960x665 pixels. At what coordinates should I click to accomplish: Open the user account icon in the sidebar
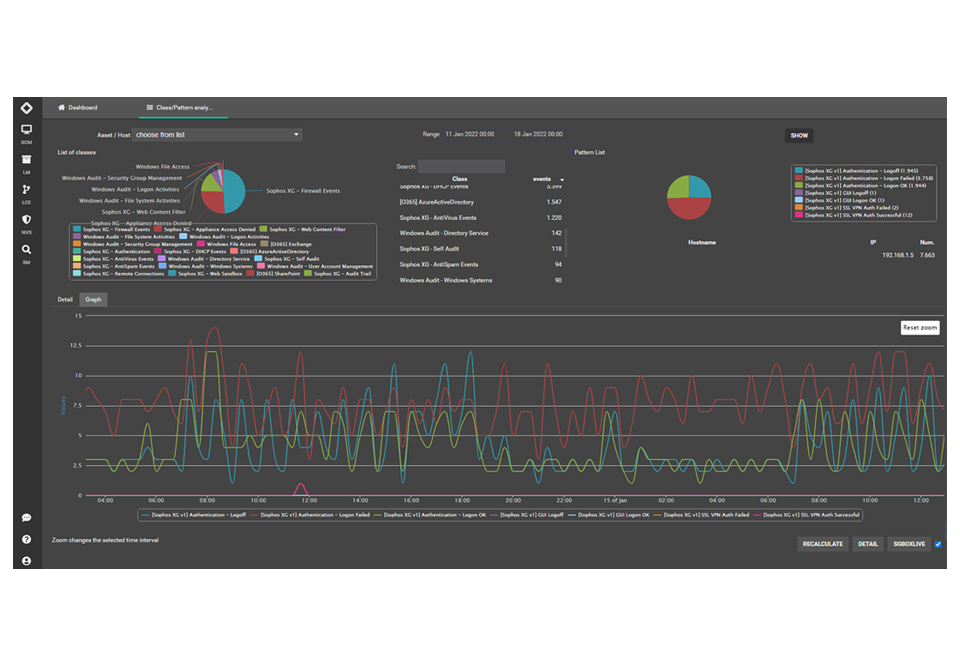coord(26,561)
